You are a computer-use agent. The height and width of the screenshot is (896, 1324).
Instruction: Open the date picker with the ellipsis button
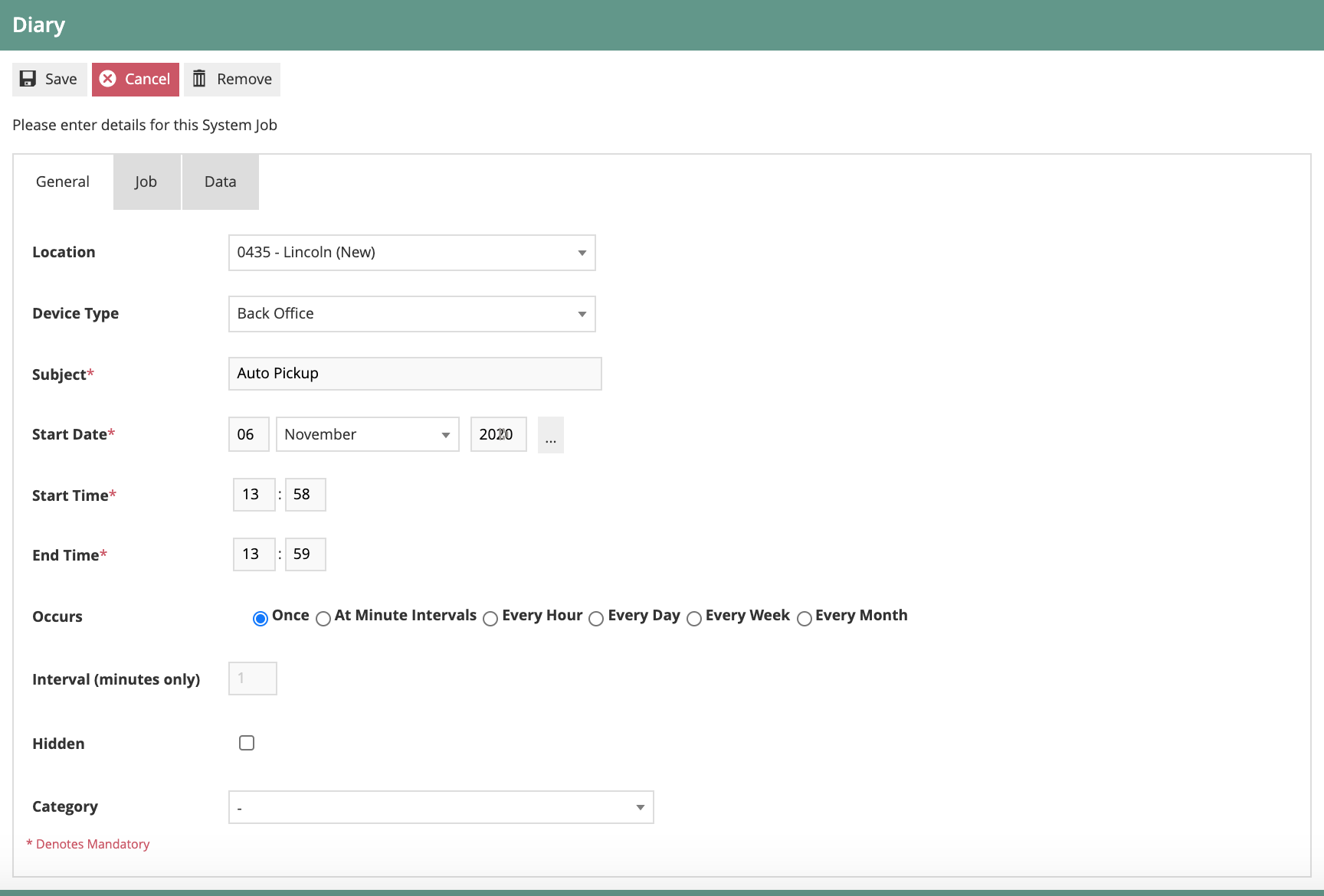pos(550,434)
